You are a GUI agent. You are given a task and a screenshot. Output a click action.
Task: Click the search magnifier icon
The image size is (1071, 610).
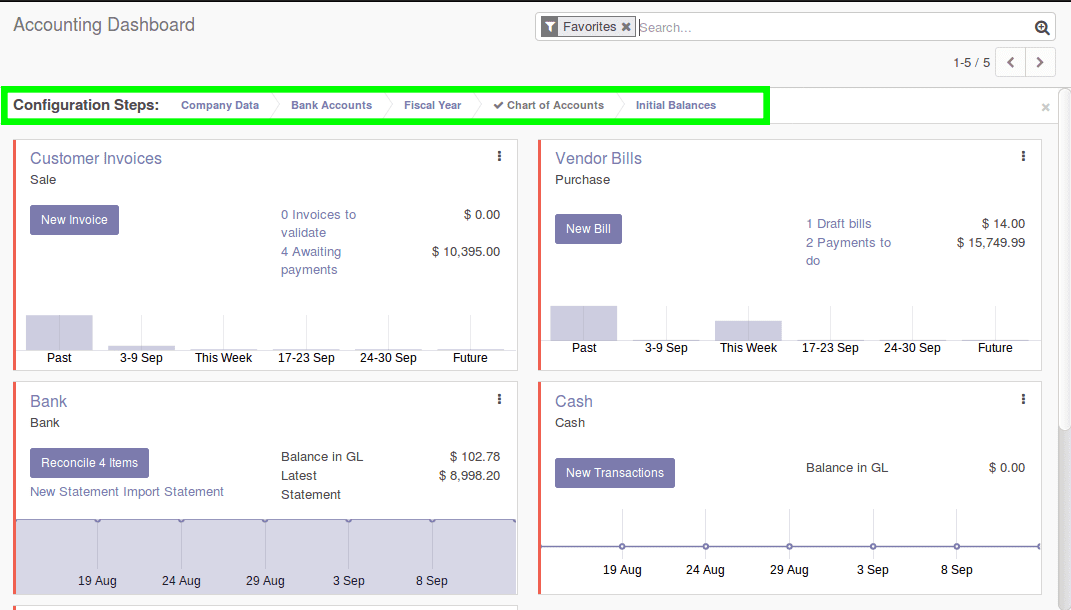point(1042,26)
